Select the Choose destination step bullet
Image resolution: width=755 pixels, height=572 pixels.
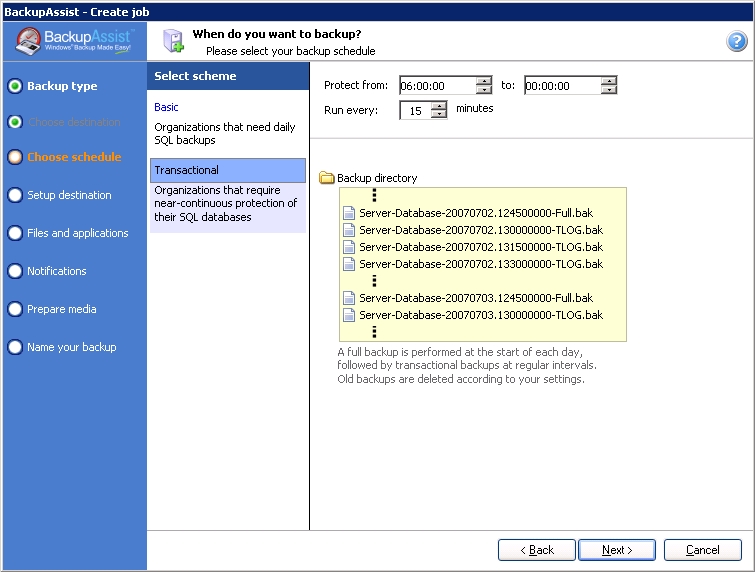[x=15, y=122]
